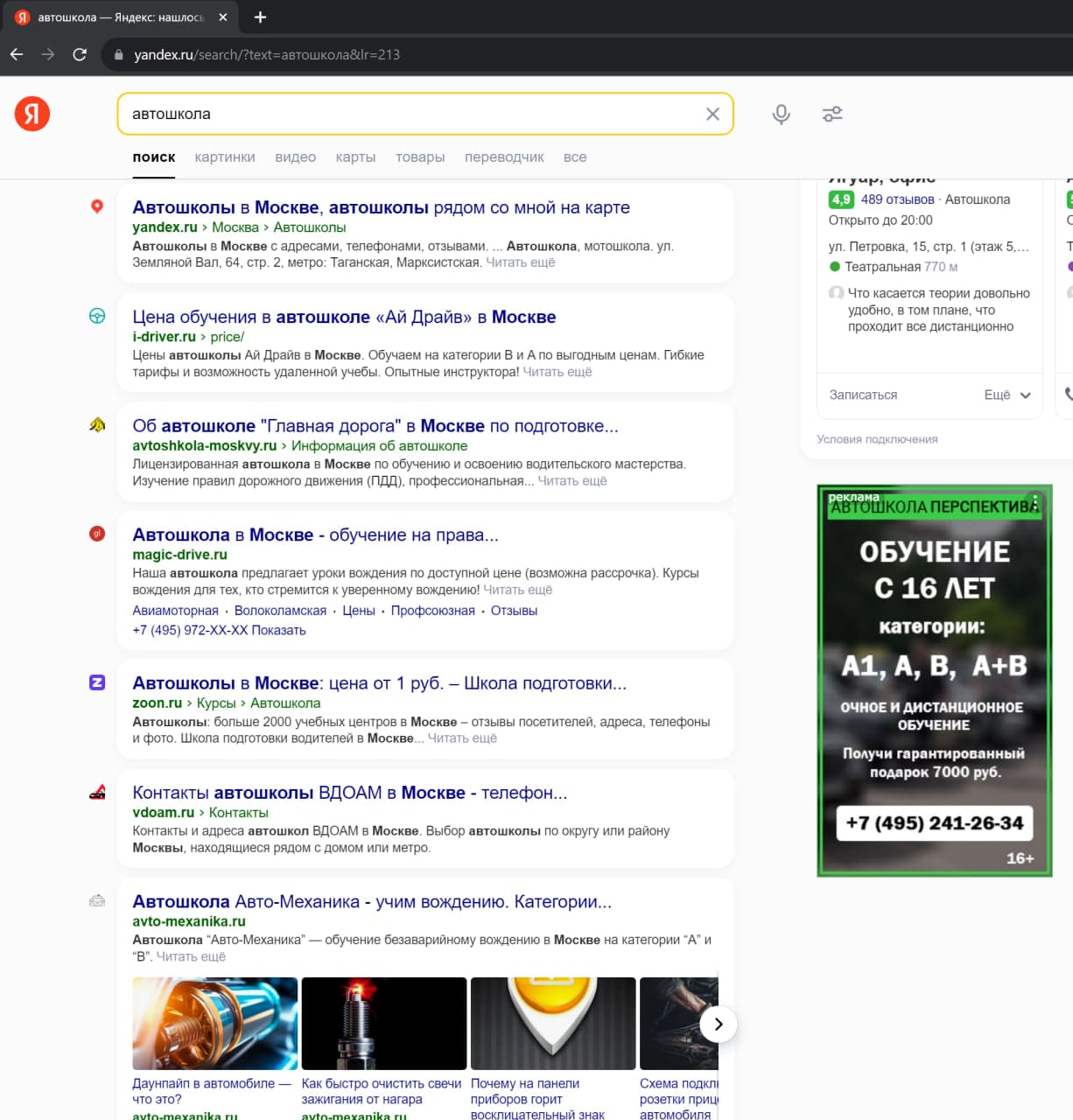Click the avto-mexanika.ru favicon

[x=97, y=900]
